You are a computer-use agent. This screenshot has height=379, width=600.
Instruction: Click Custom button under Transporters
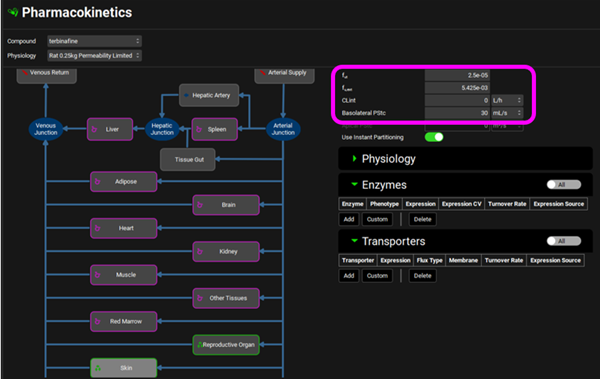(377, 276)
